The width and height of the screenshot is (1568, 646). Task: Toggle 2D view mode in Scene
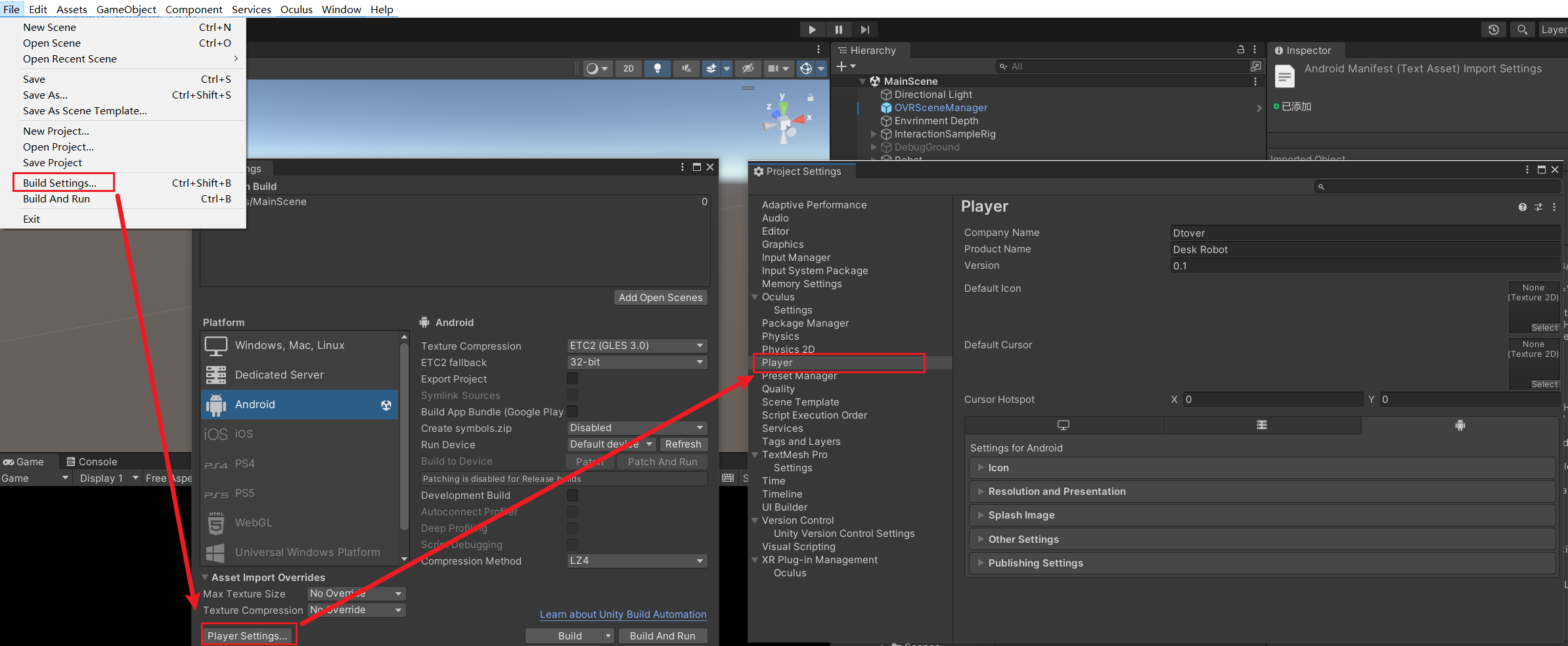[629, 68]
